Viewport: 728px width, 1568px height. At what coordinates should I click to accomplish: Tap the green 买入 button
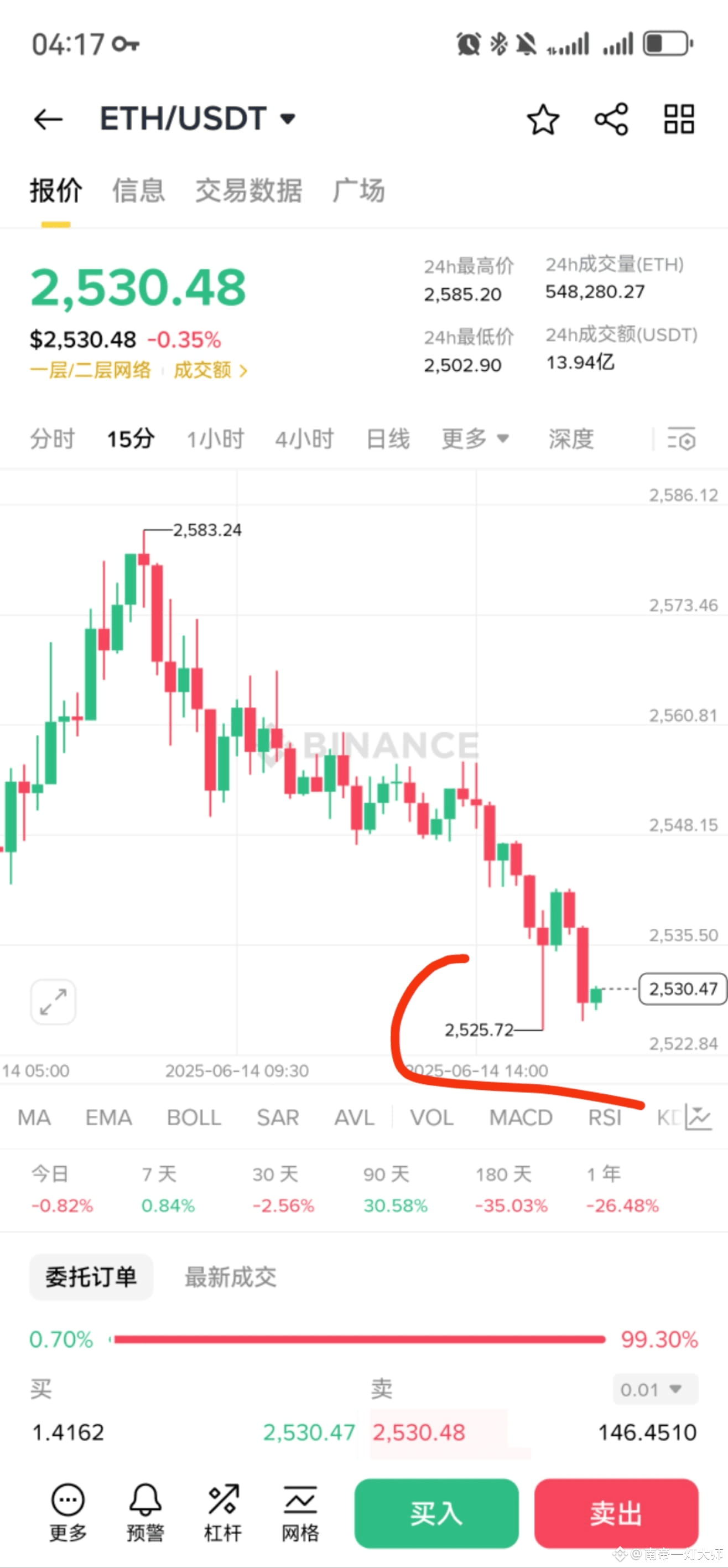436,1513
